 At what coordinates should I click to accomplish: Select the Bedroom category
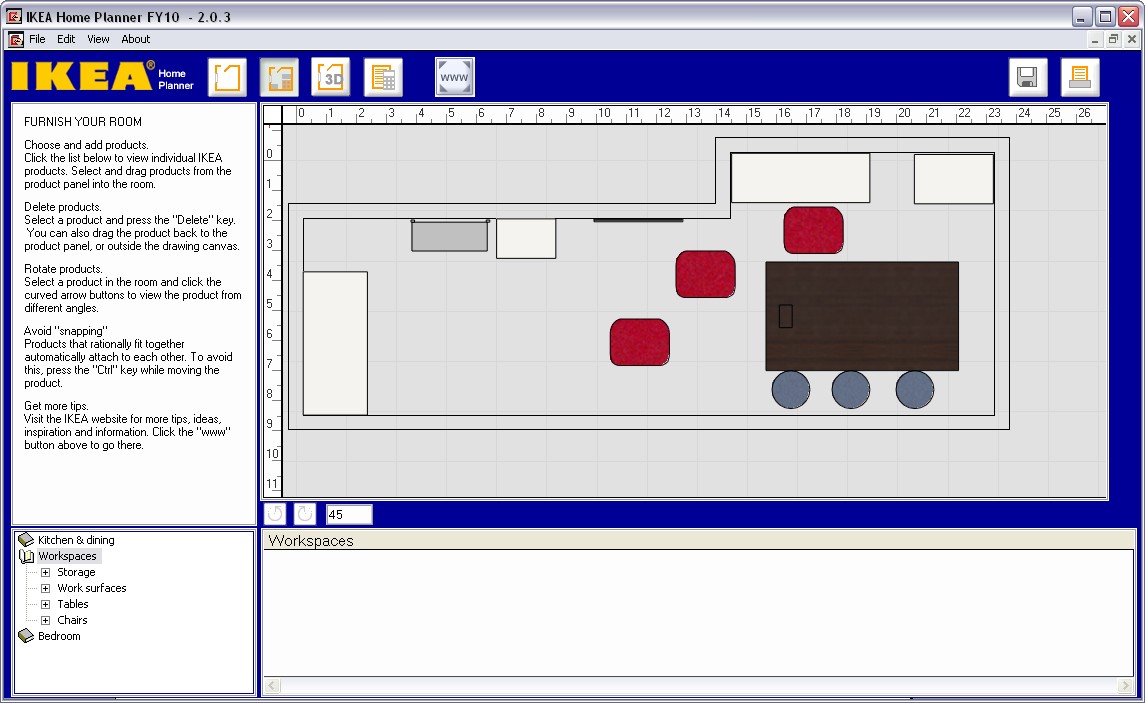coord(59,636)
